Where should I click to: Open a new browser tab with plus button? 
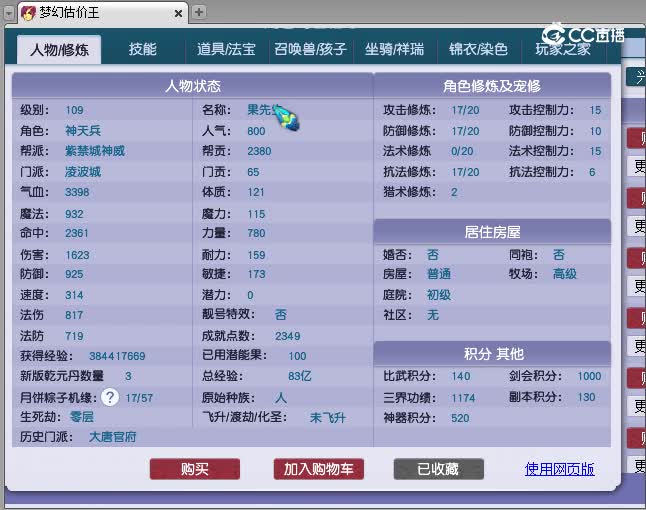point(199,12)
